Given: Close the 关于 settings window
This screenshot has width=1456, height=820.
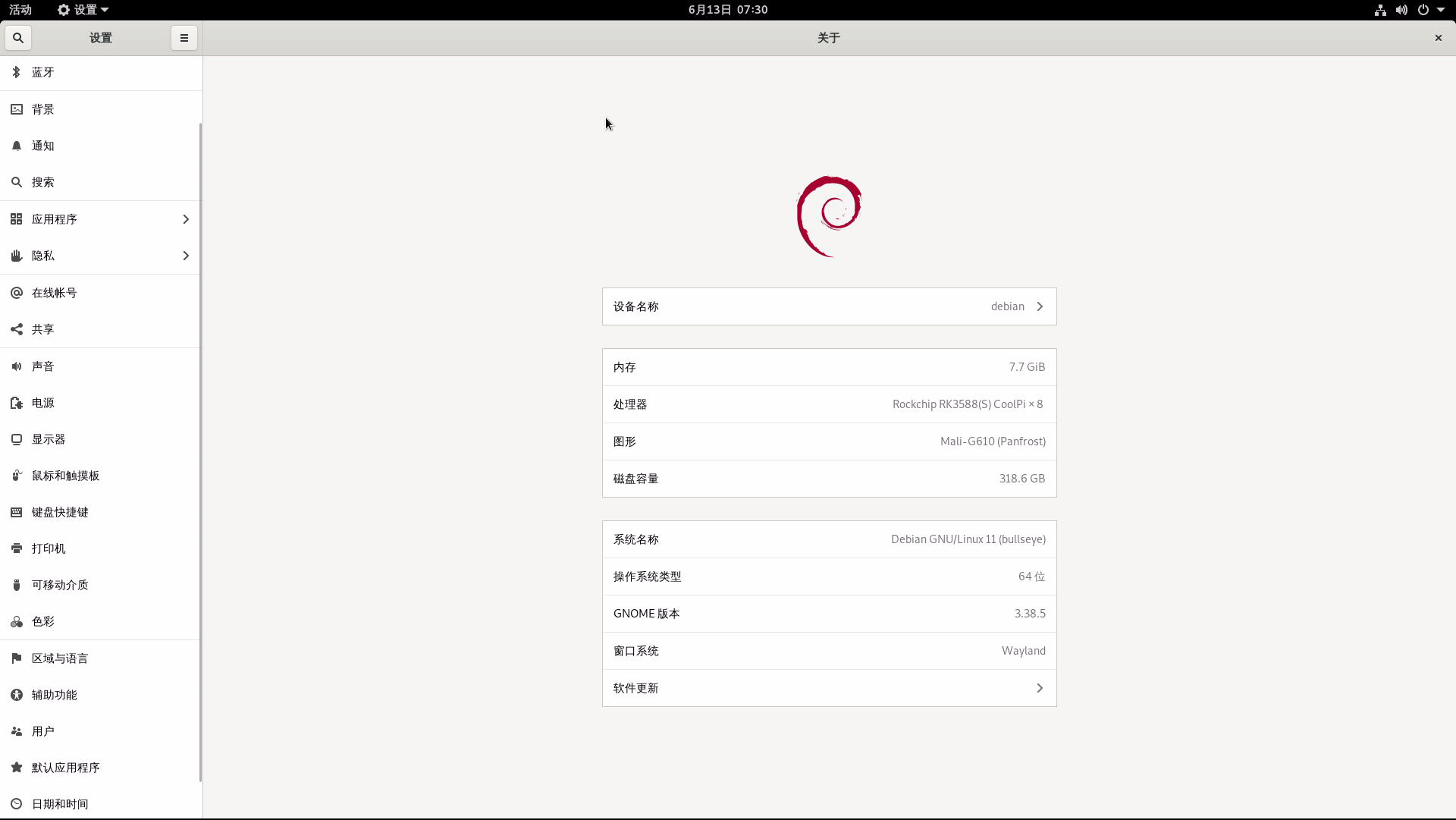Looking at the screenshot, I should [1438, 38].
